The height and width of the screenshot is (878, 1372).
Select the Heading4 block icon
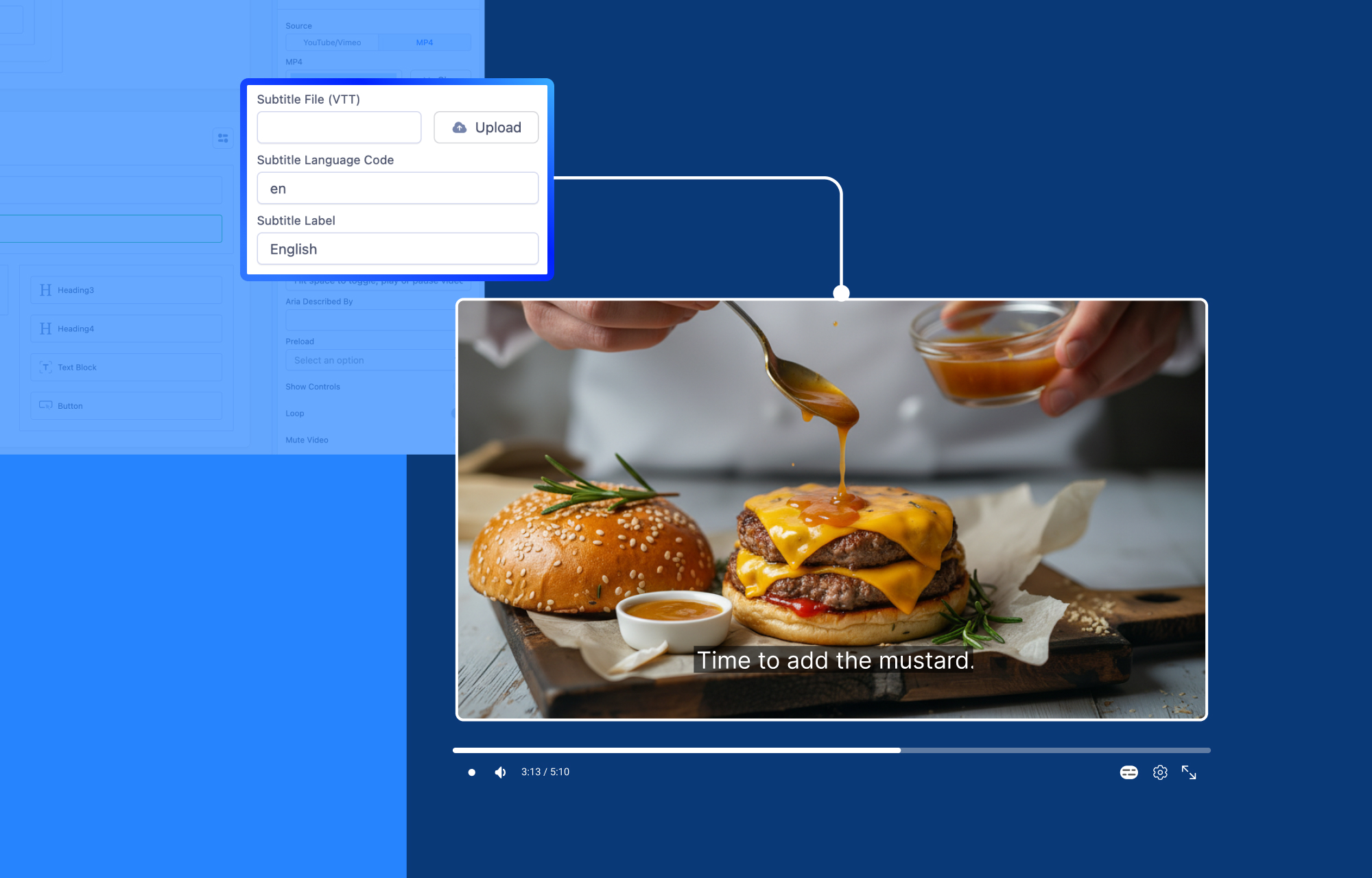(x=46, y=329)
